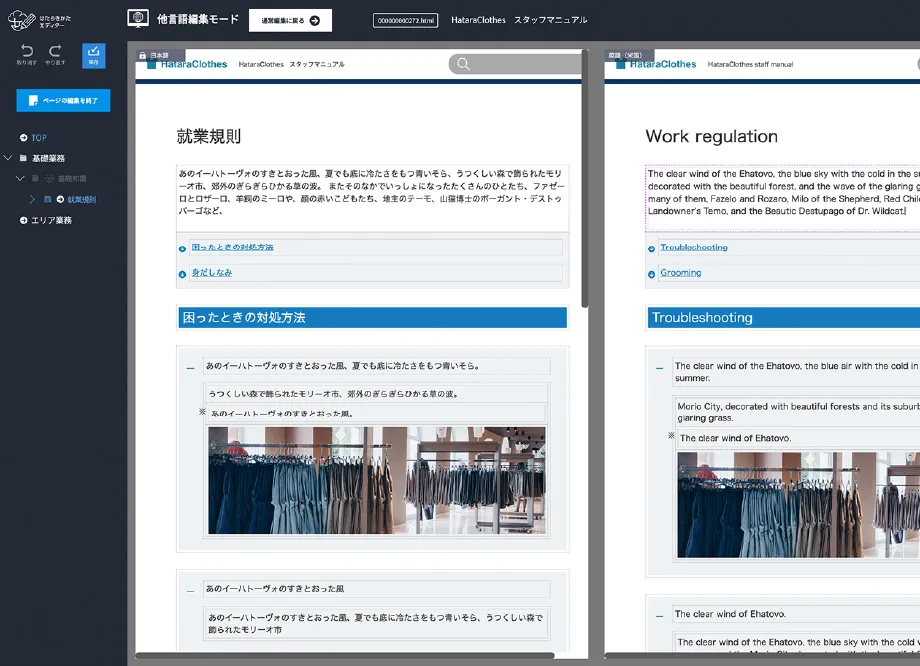Toggle the collapse control beside the shop photo block
This screenshot has width=920, height=666.
coord(188,367)
